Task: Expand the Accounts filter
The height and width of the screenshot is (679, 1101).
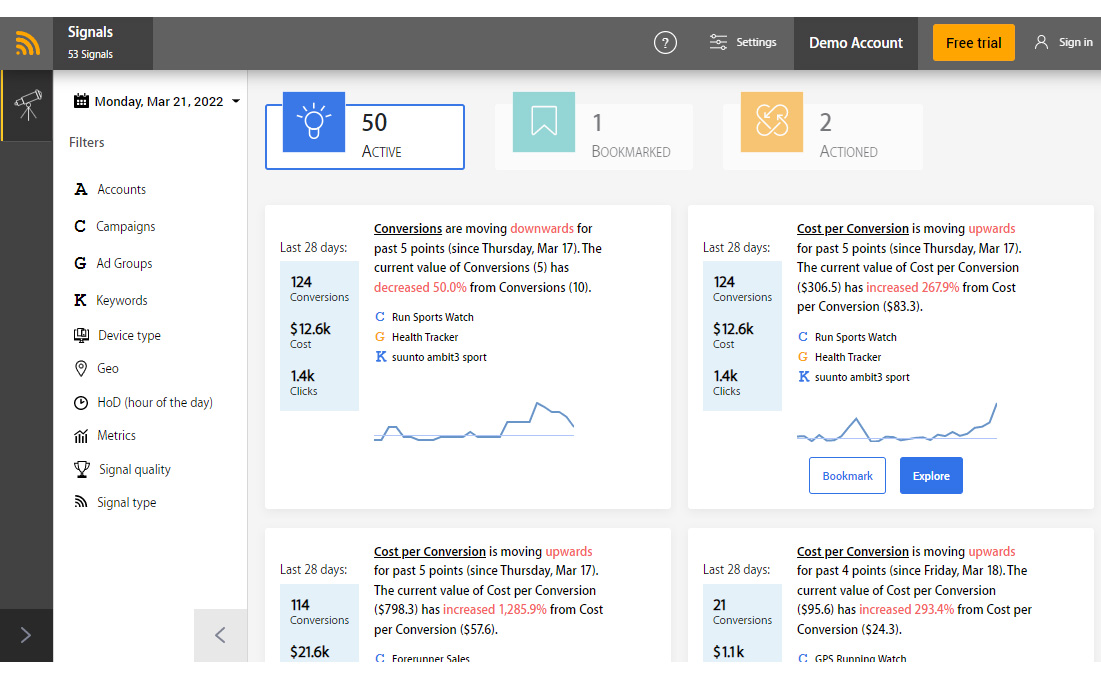Action: pos(121,189)
